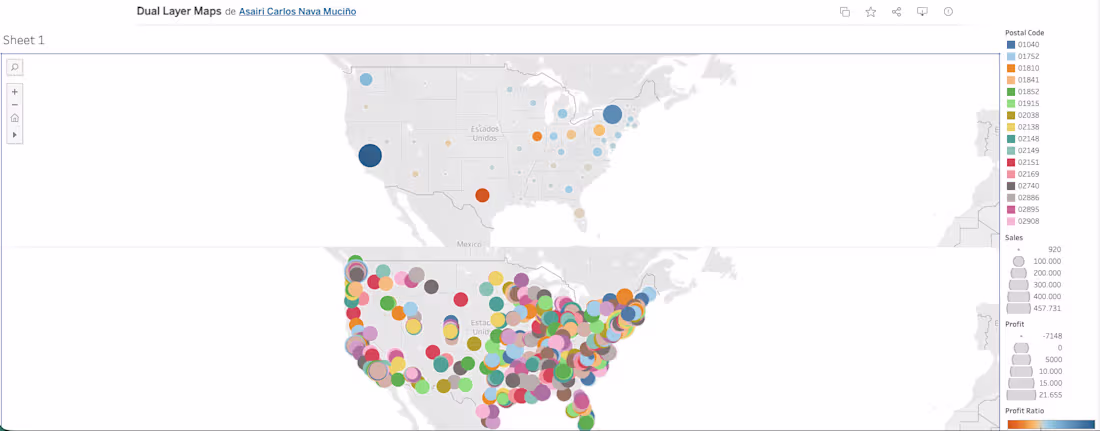Image resolution: width=1100 pixels, height=431 pixels.
Task: Click legend swatch for postal code 01841
Action: click(1011, 80)
